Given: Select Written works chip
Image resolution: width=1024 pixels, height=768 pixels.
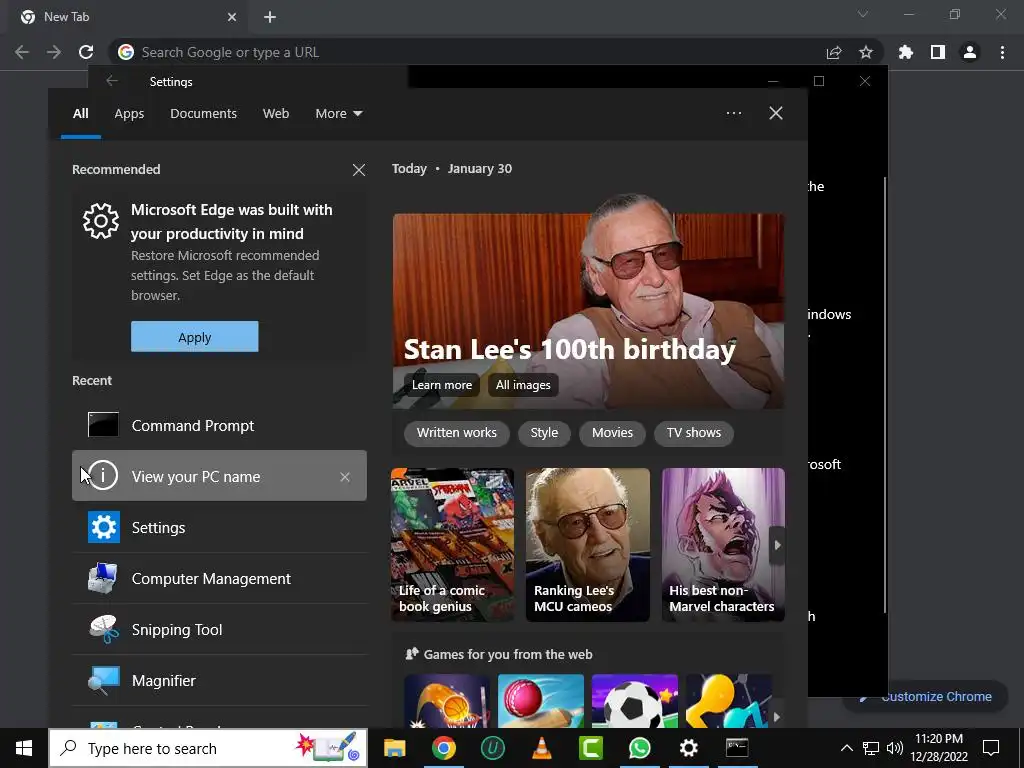Looking at the screenshot, I should (456, 432).
